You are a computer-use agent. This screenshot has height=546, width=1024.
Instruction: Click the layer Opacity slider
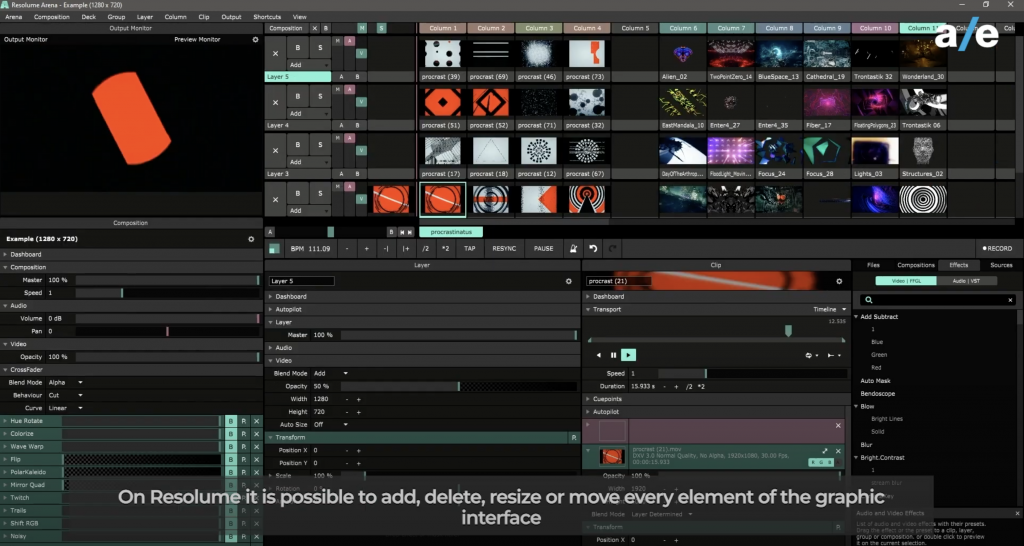pos(460,386)
